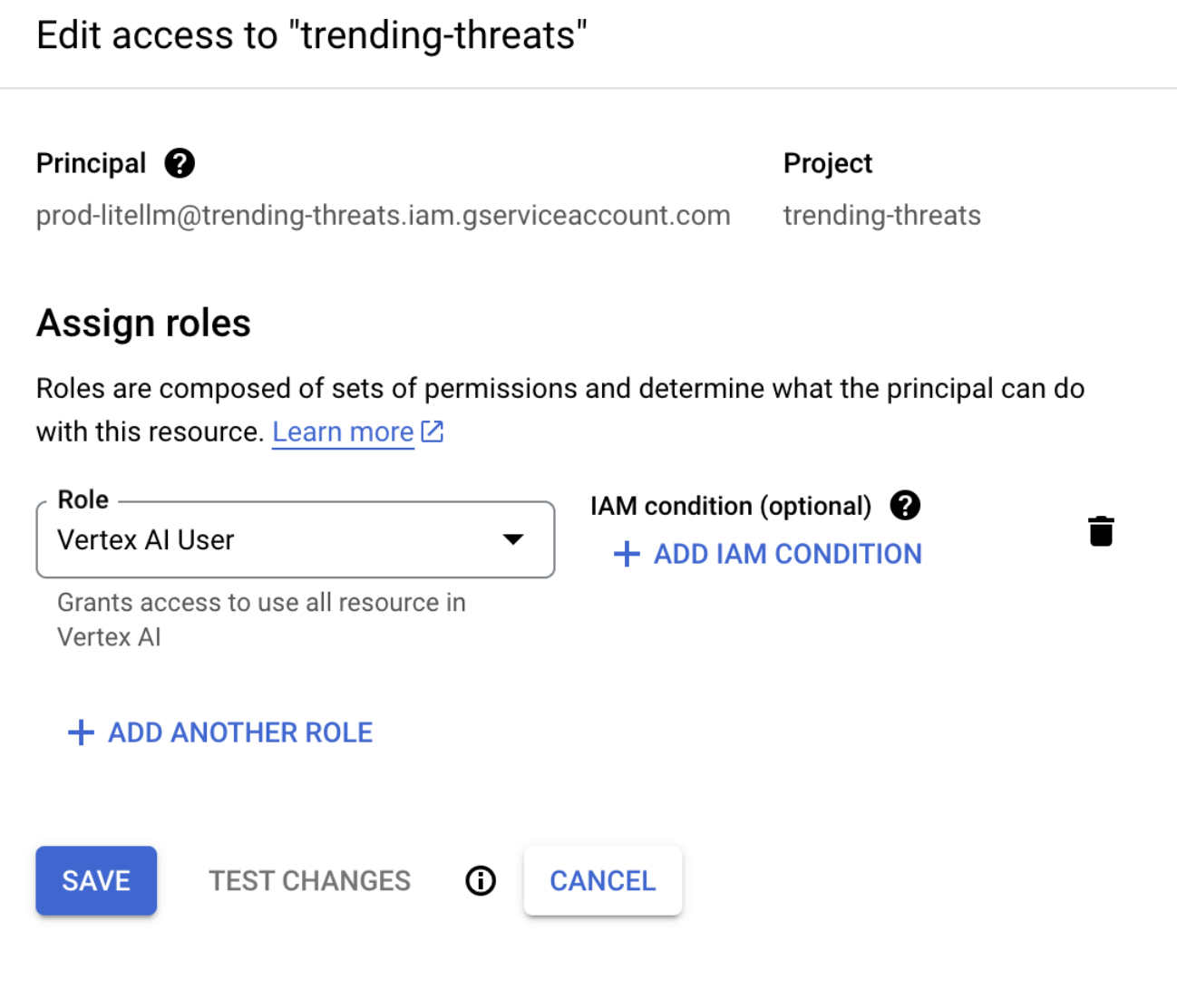Click the help icon next to Principal

click(180, 163)
